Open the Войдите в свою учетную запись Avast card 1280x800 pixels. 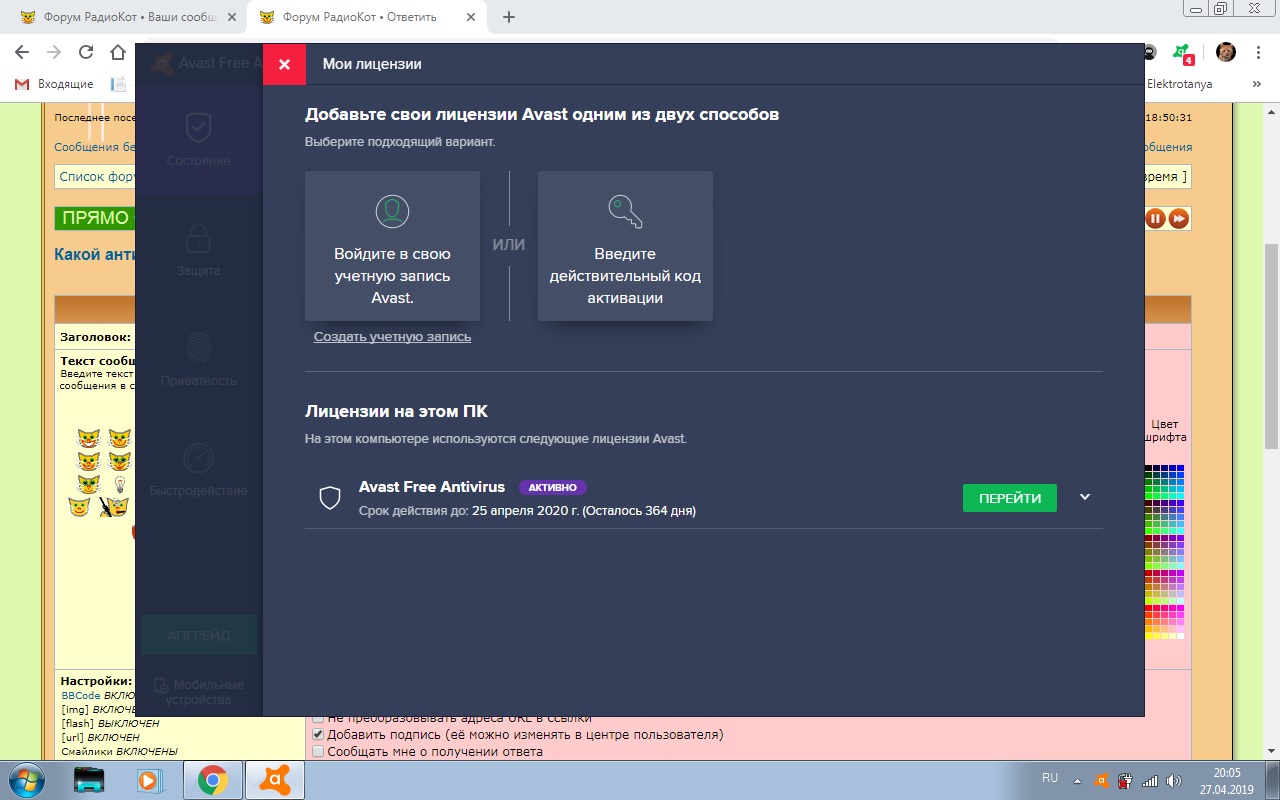pyautogui.click(x=392, y=246)
